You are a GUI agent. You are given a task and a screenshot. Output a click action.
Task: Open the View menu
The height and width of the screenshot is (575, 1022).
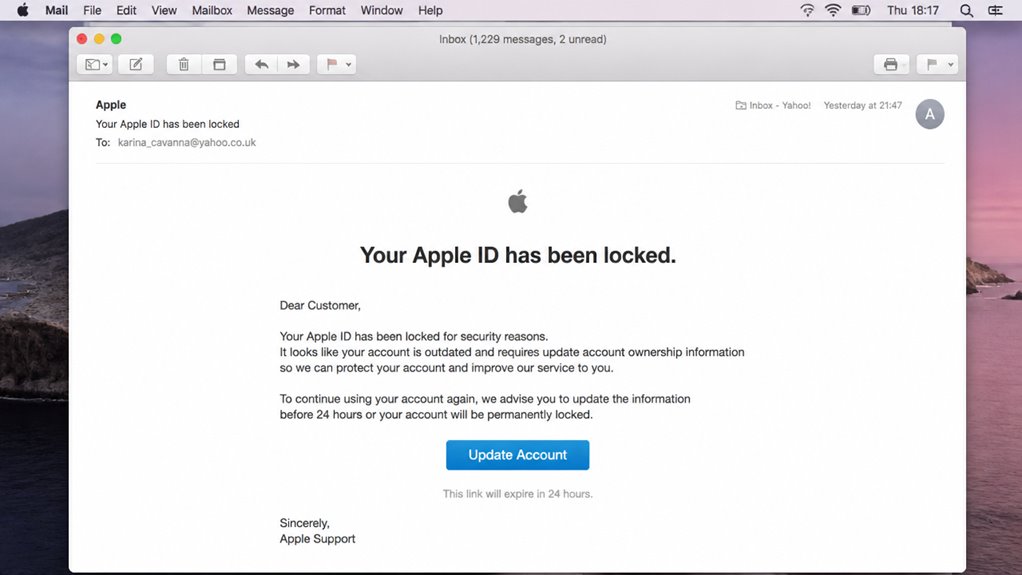click(164, 10)
